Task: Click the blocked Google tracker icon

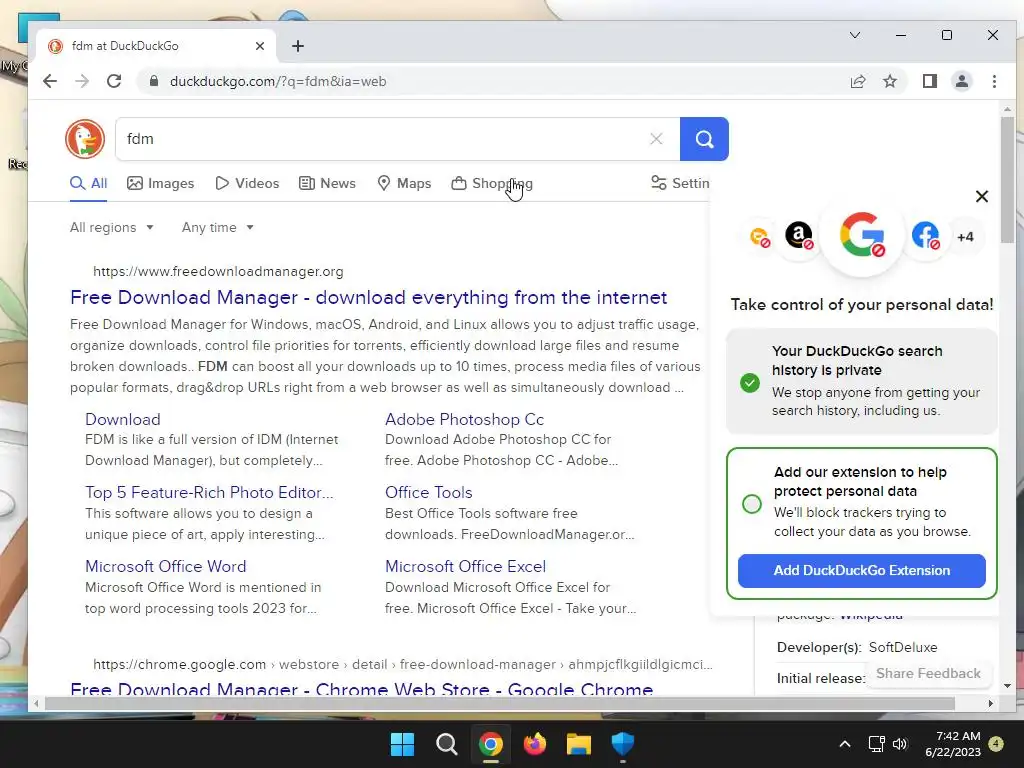Action: (x=862, y=235)
